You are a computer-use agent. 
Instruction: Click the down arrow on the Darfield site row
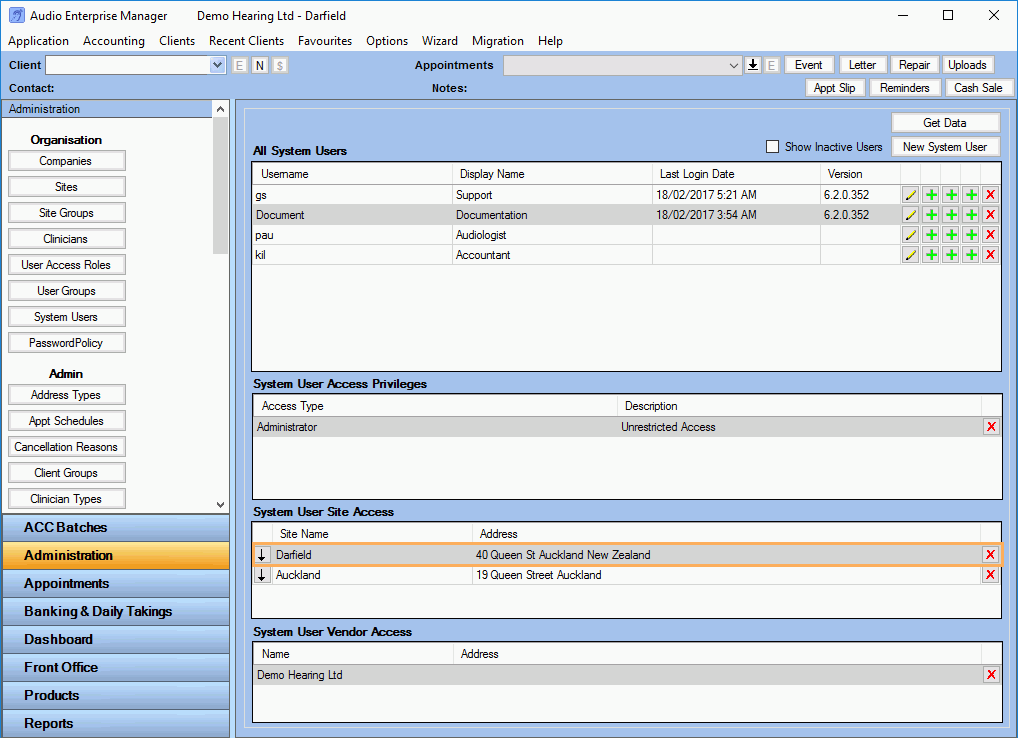262,554
